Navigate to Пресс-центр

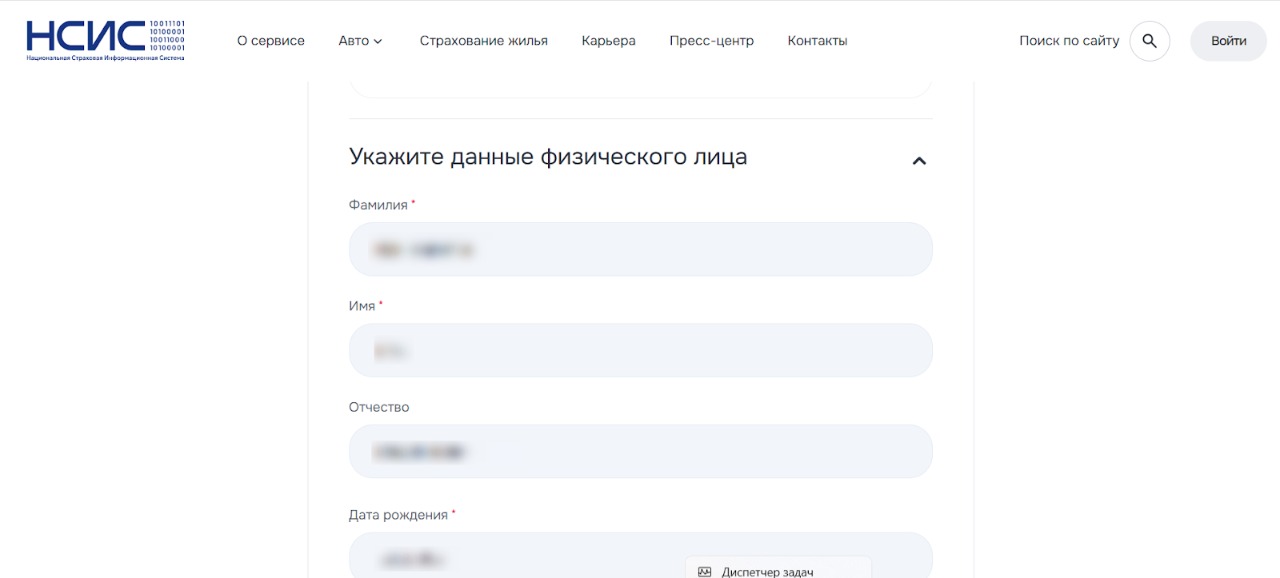pos(711,41)
